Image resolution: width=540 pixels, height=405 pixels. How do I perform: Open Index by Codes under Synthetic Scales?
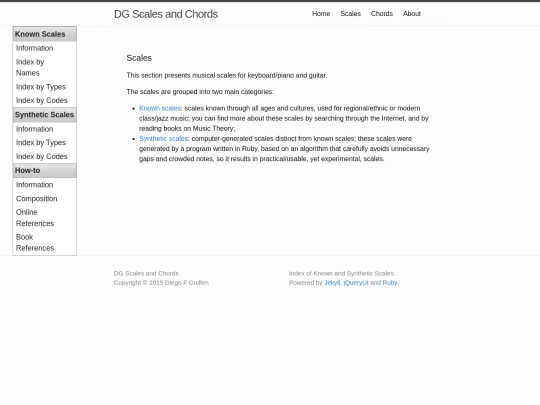[42, 156]
